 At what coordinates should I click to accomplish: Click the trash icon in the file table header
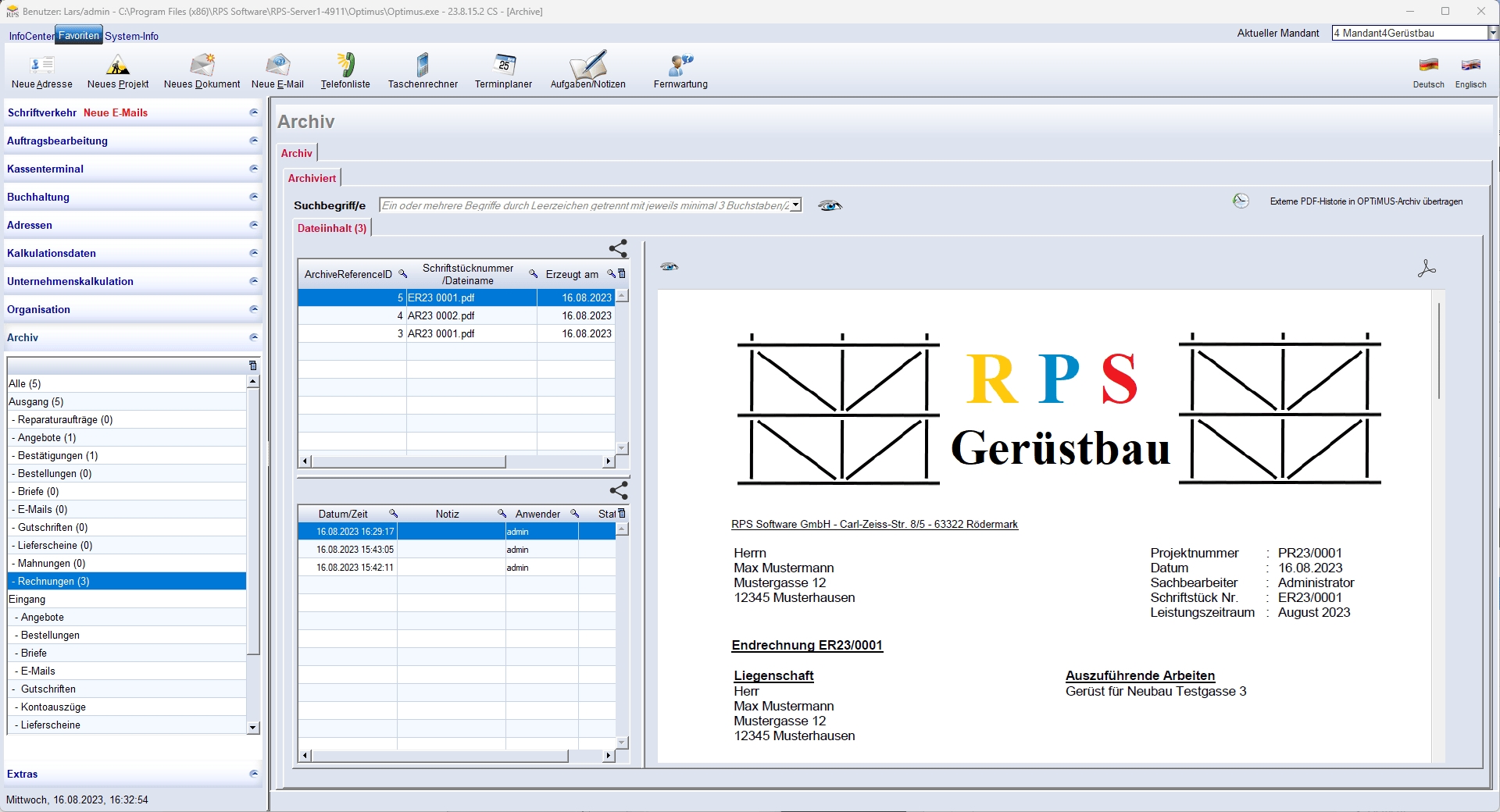[622, 274]
